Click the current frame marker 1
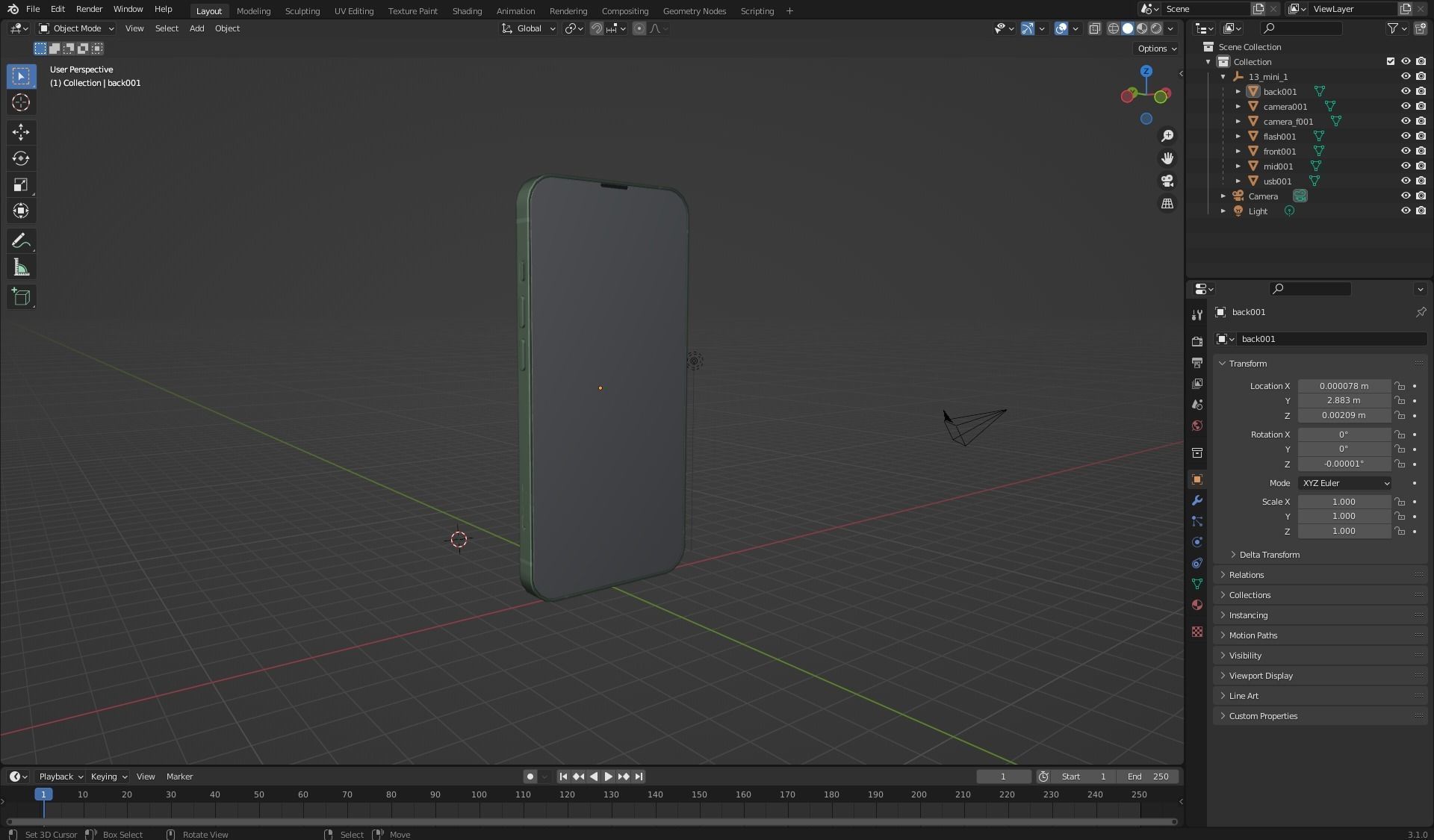Screen dimensions: 1434x840 43,794
